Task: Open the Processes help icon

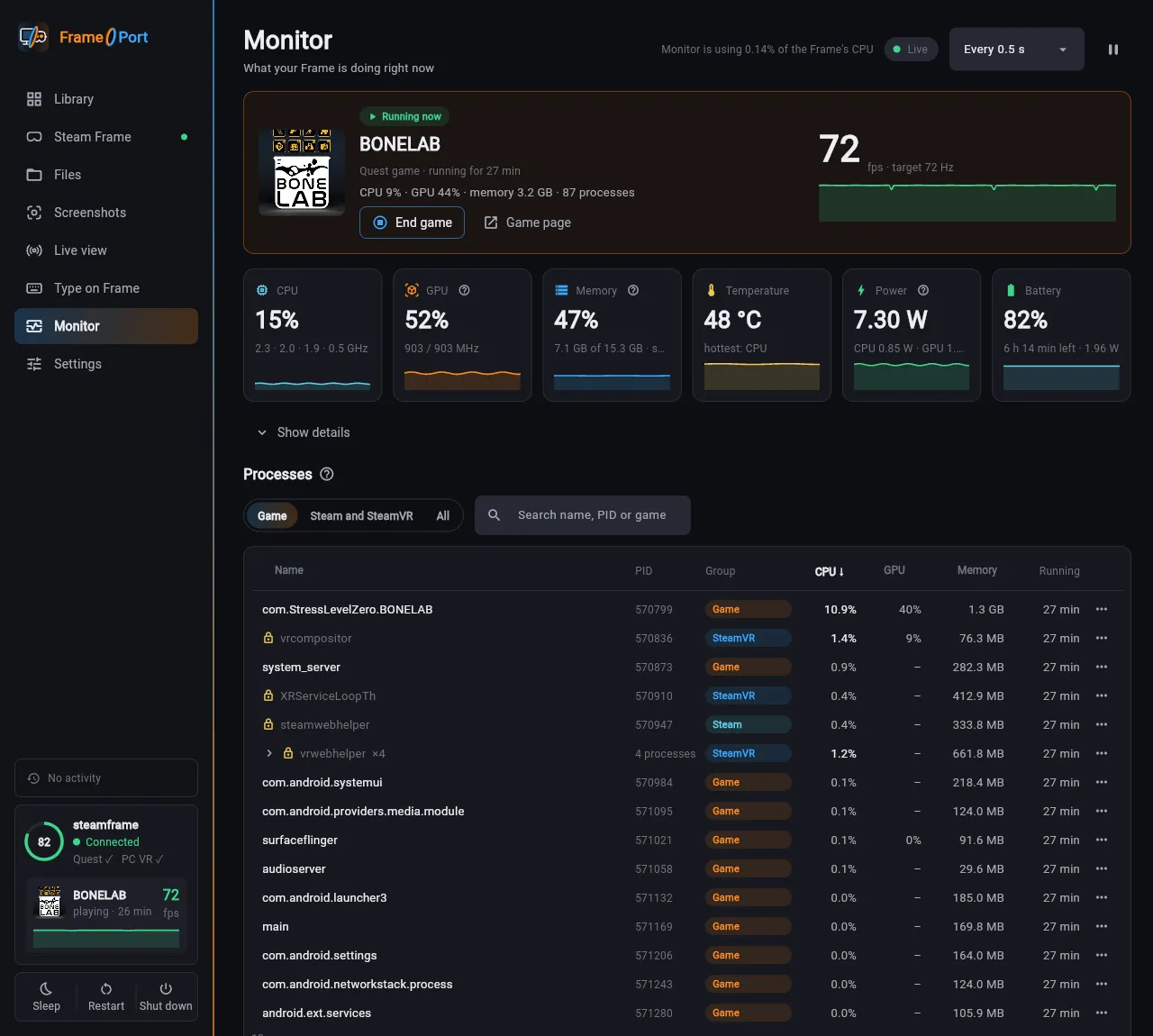Action: [x=327, y=474]
